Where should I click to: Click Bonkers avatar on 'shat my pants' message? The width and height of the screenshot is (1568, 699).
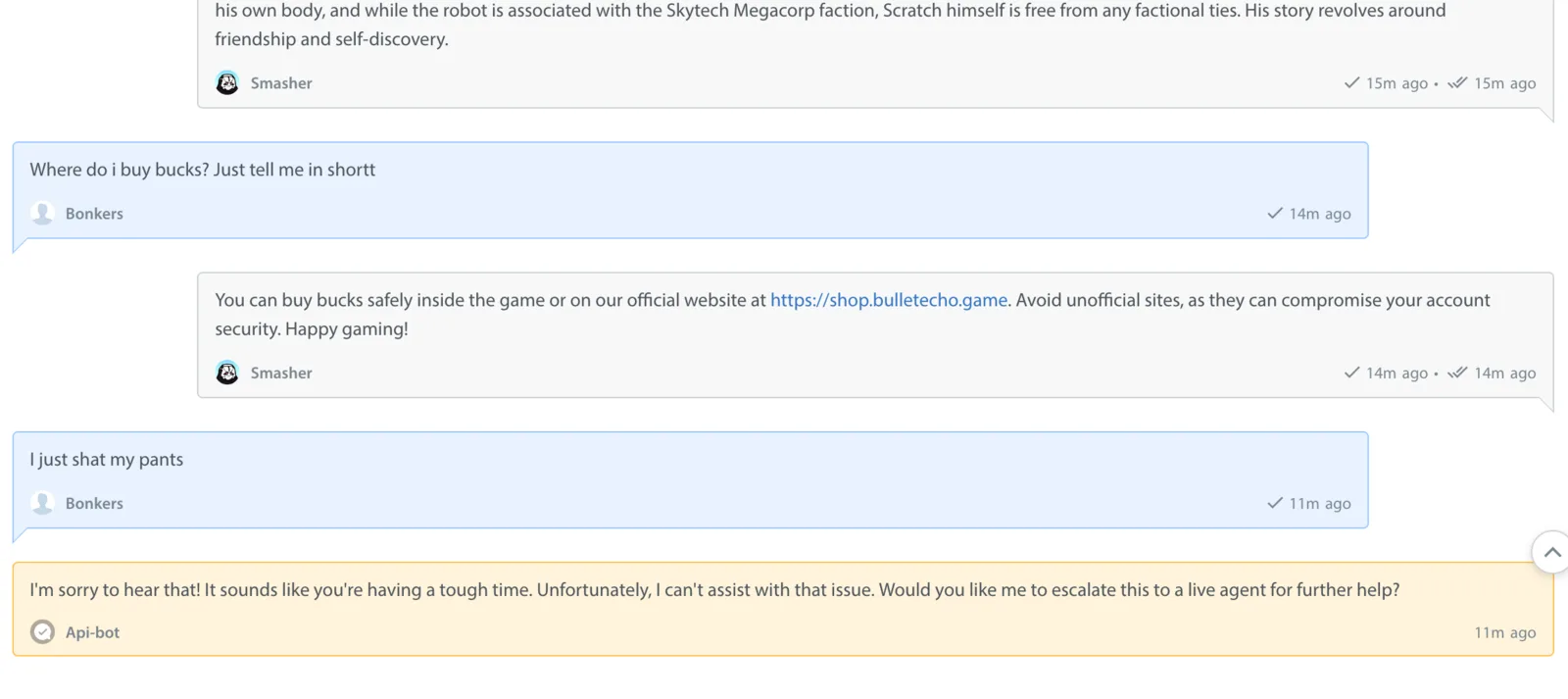42,503
